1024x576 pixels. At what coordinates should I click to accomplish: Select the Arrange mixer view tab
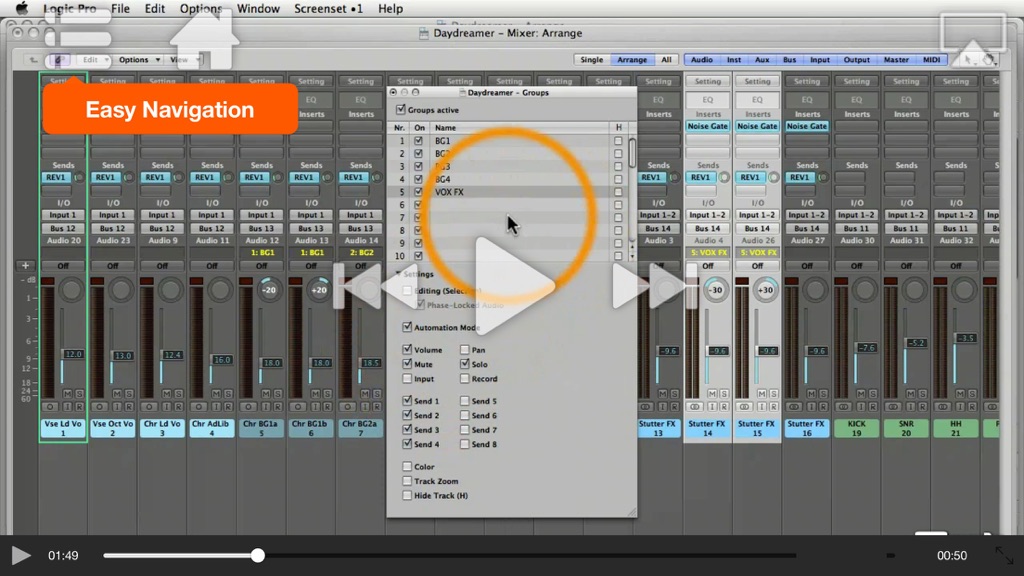(x=632, y=59)
